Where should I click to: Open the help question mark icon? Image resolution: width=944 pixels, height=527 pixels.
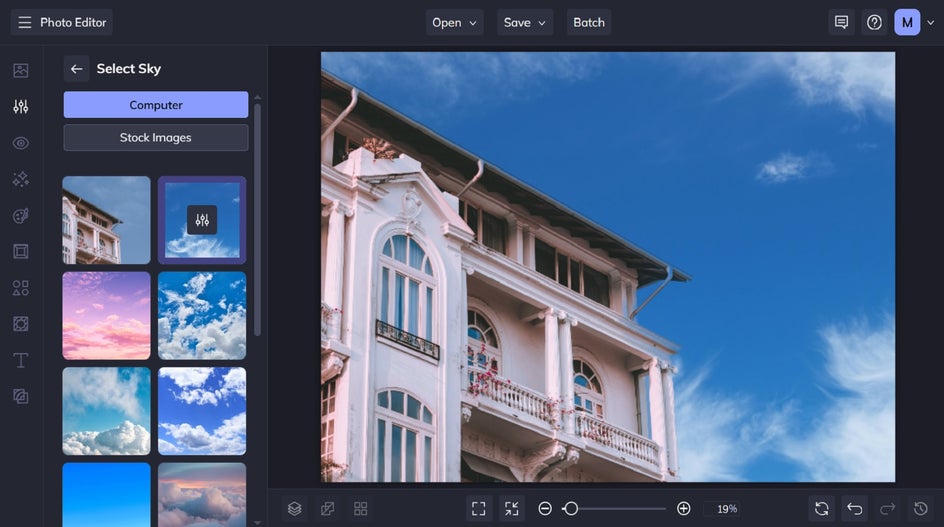(874, 22)
